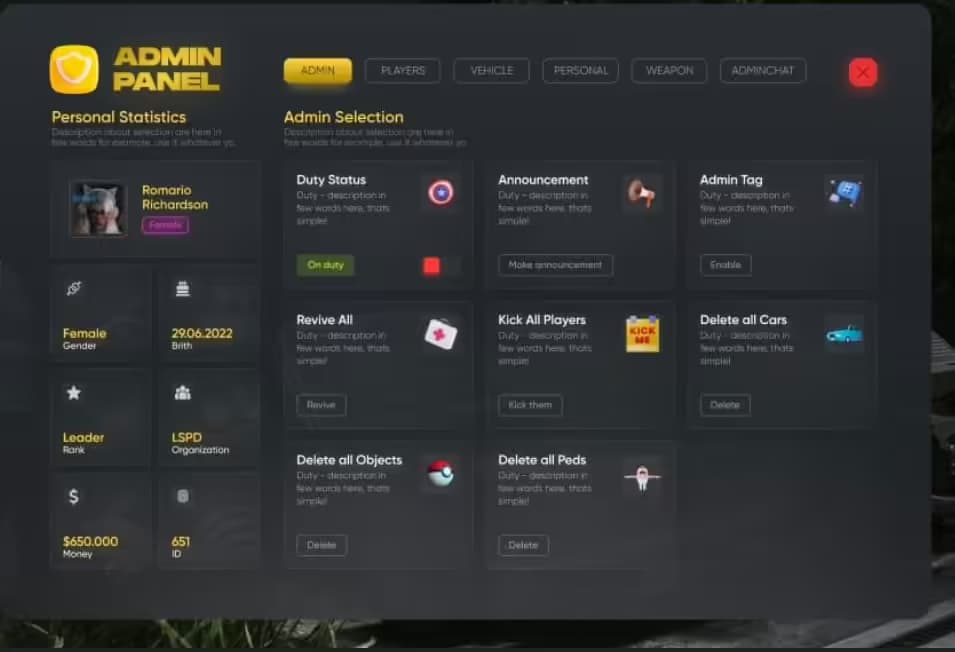Select the blue car icon on Delete all Cars
This screenshot has height=652, width=955.
pos(843,334)
